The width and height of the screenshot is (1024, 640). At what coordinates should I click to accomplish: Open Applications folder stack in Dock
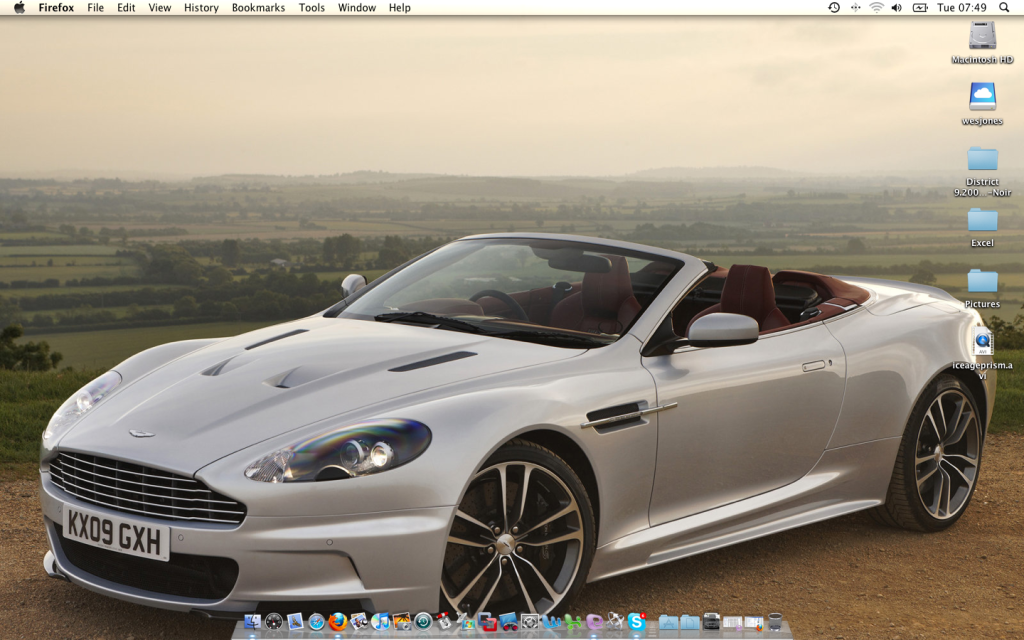coord(667,621)
